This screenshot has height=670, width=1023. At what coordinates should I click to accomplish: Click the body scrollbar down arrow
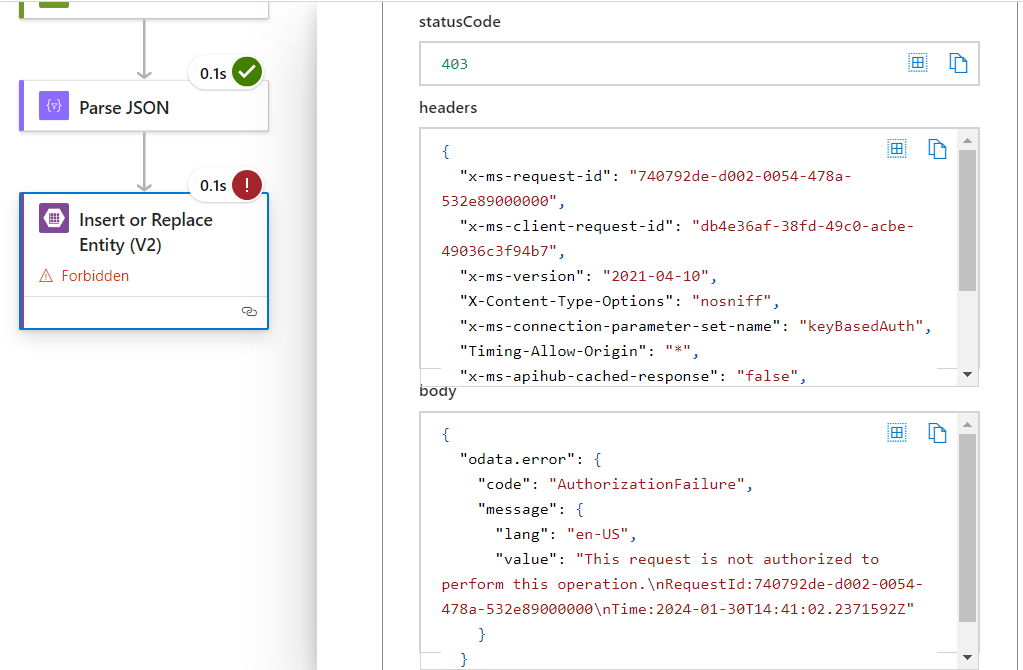[x=967, y=657]
